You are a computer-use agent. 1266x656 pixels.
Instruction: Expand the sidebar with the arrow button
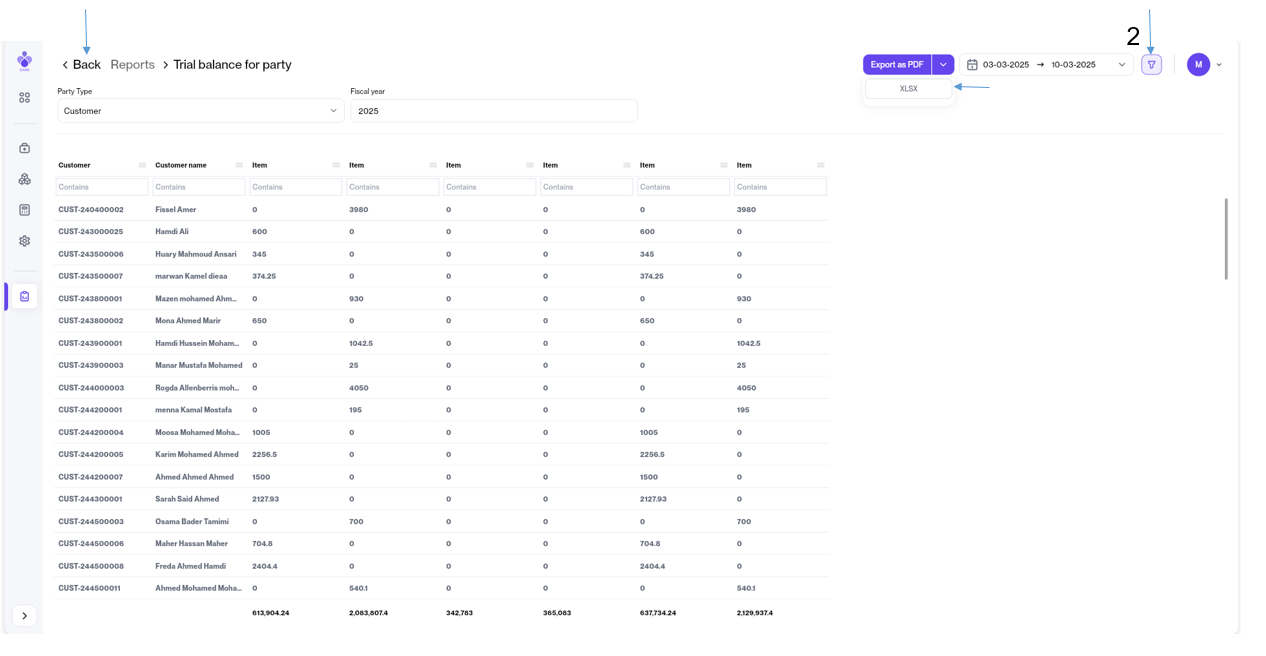pyautogui.click(x=24, y=616)
